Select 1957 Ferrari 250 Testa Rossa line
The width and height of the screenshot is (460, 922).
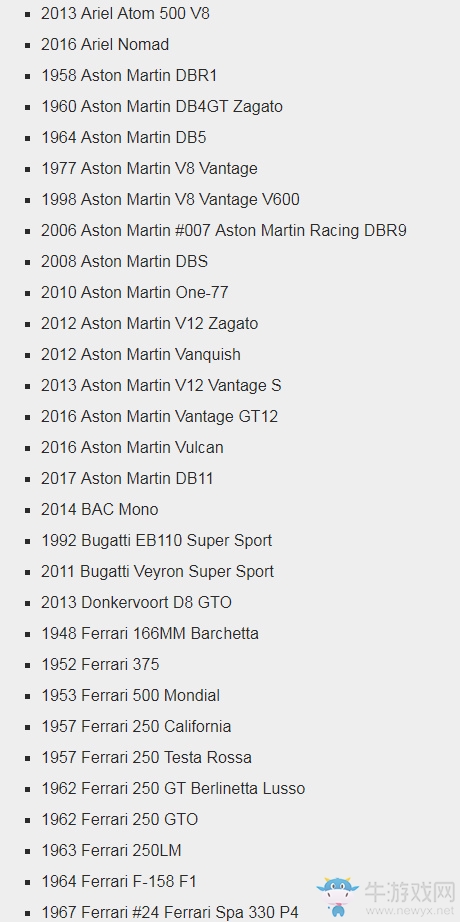[146, 757]
